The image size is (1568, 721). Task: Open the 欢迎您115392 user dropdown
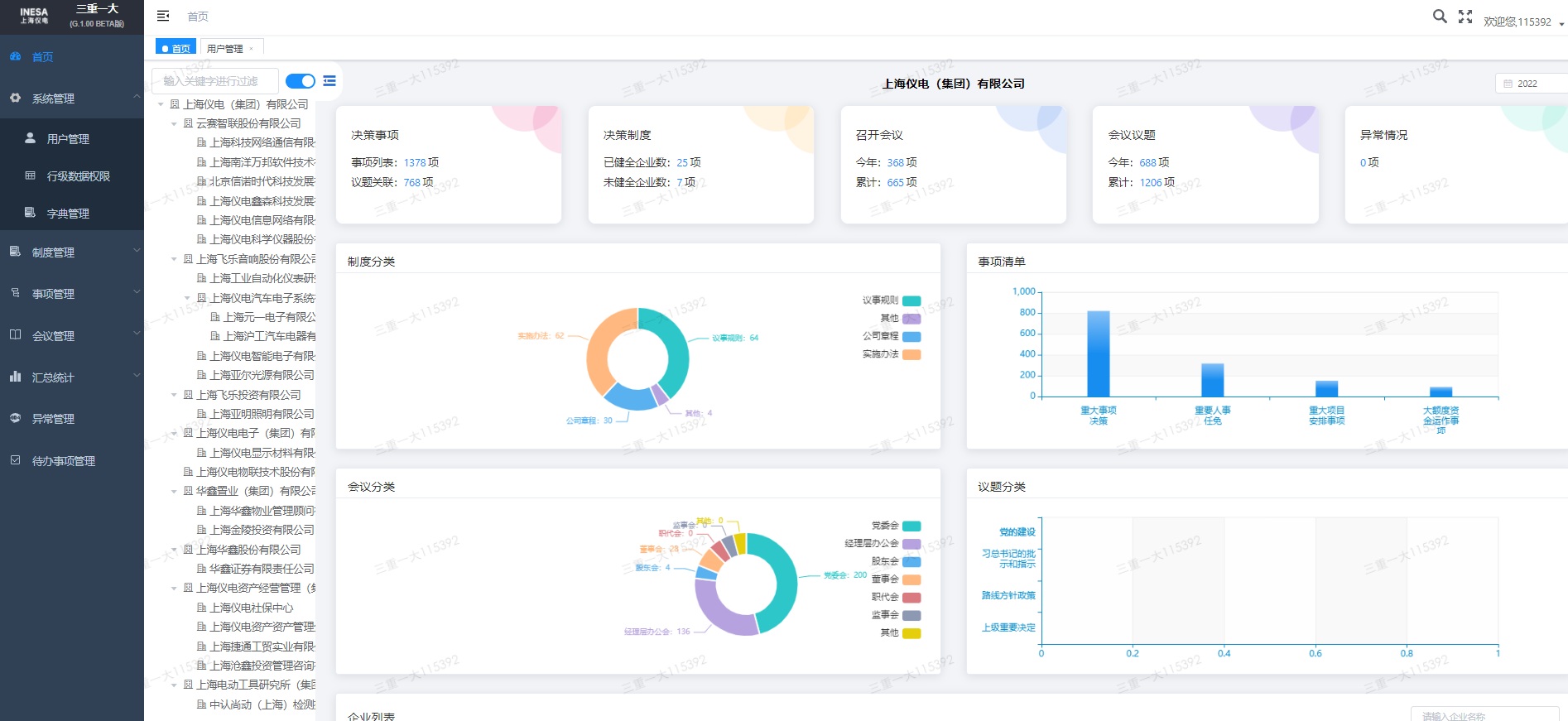pyautogui.click(x=1523, y=22)
